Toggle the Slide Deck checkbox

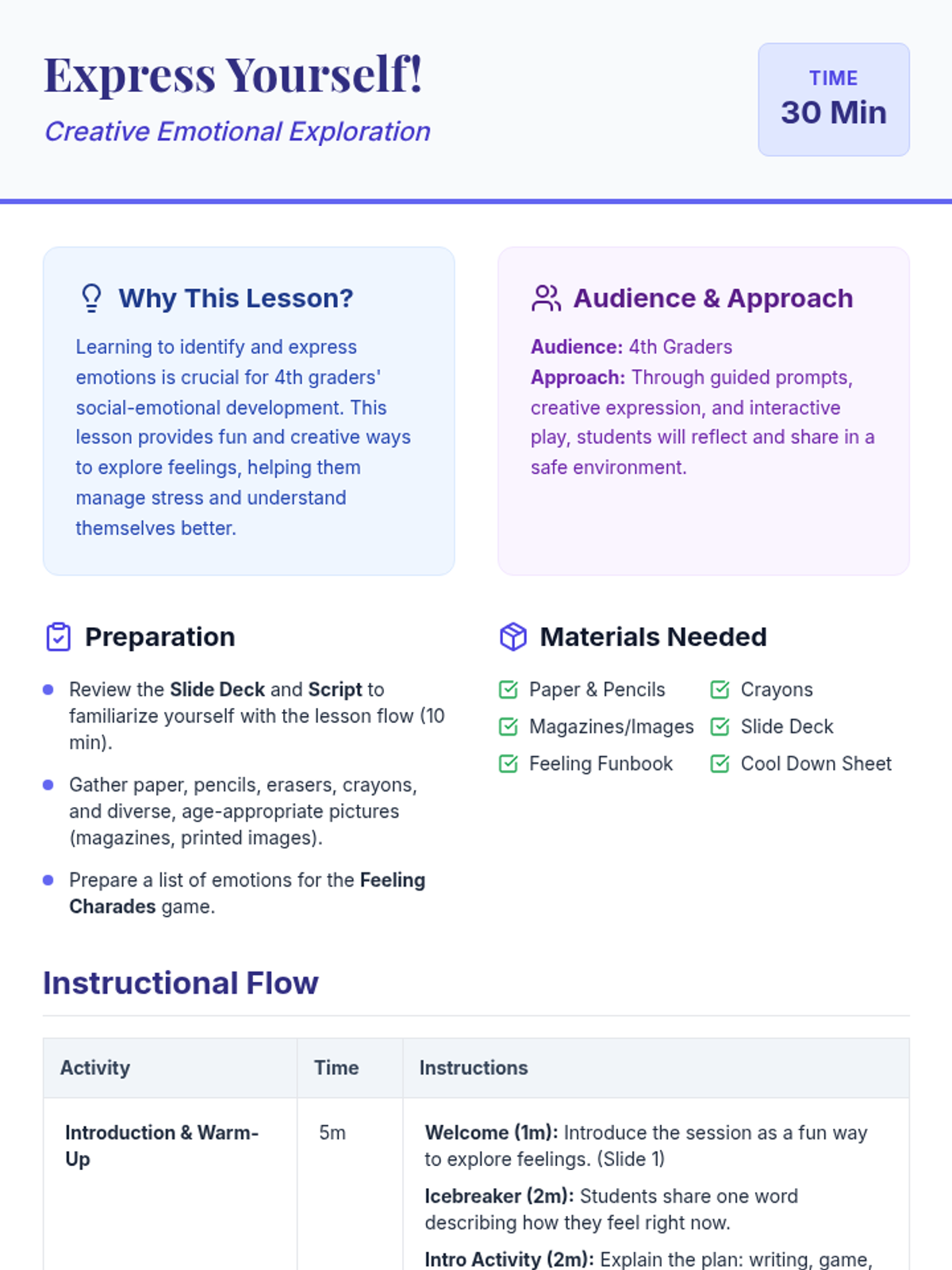coord(720,727)
